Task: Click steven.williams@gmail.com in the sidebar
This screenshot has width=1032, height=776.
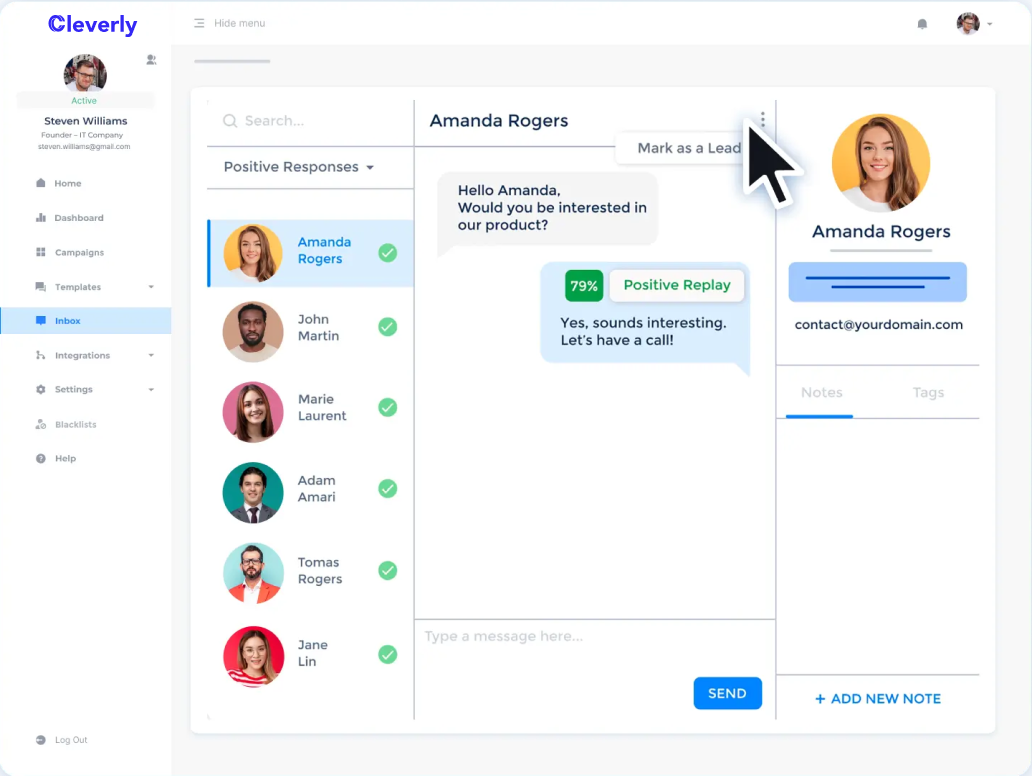Action: [84, 147]
